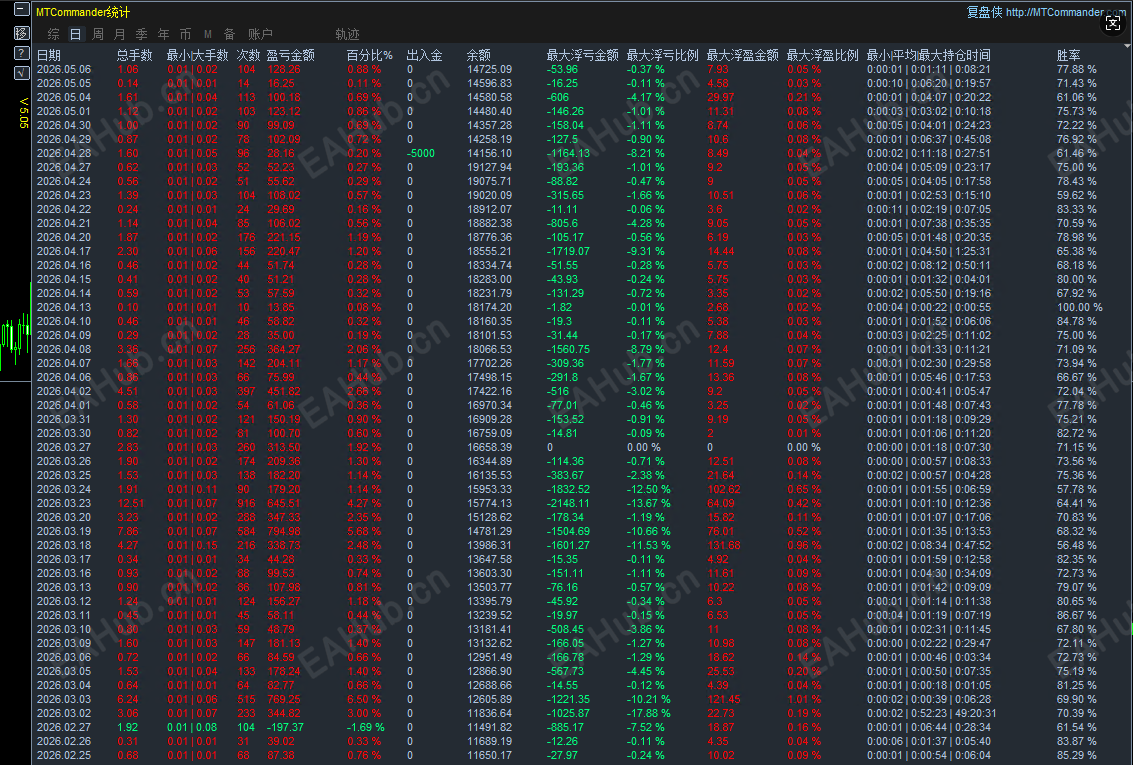Click the -2148.11 floating loss cell
This screenshot has height=766, width=1133.
pos(568,503)
